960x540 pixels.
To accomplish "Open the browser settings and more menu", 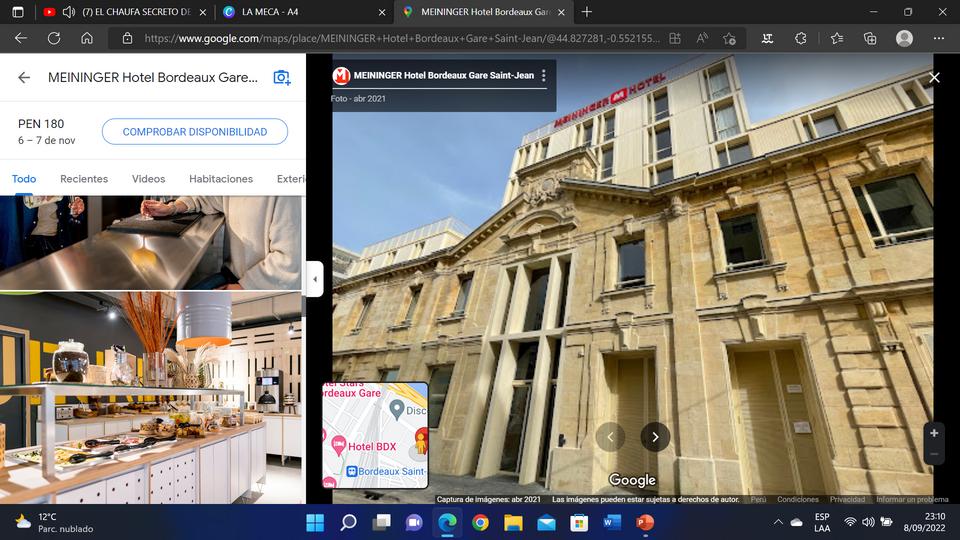I will (939, 39).
